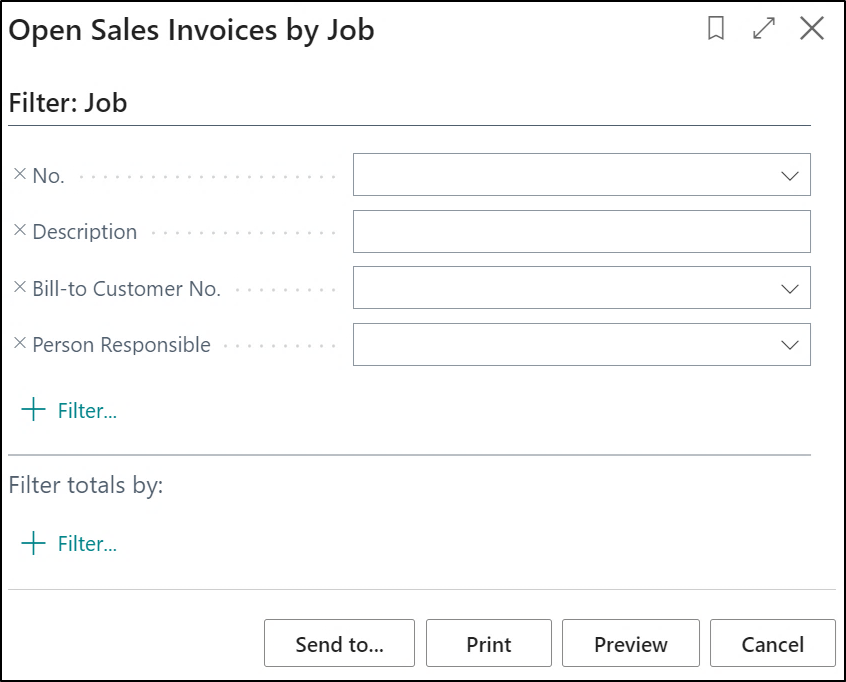Remove the No. filter via X icon
This screenshot has height=682, width=846.
(20, 174)
